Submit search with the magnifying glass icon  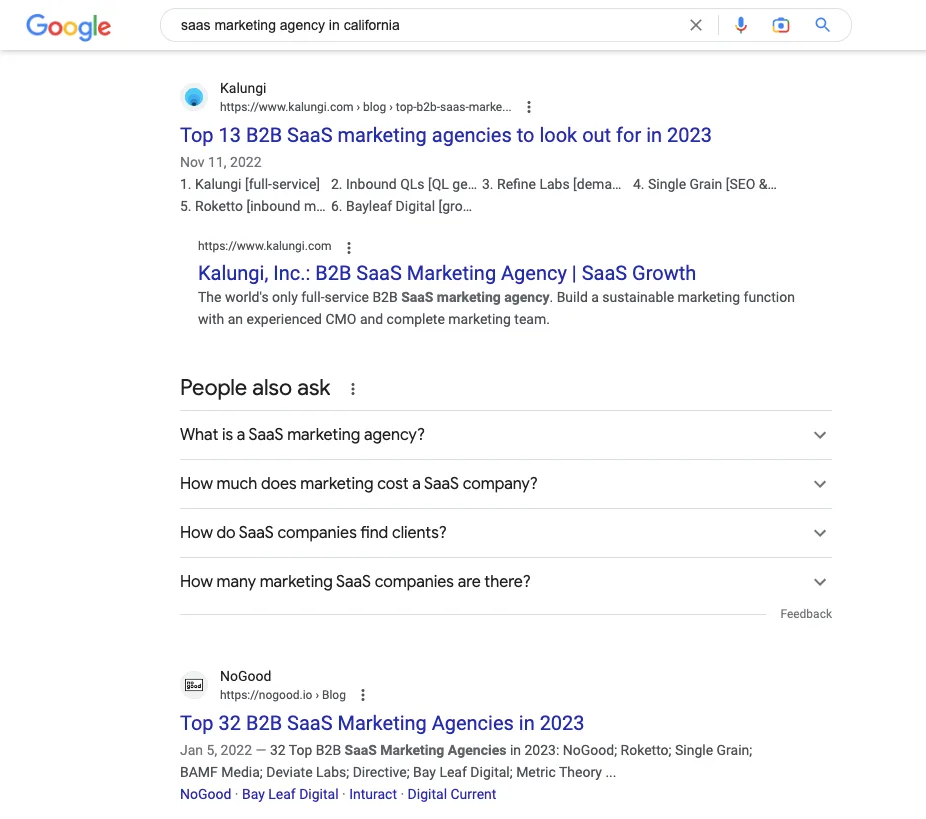pyautogui.click(x=822, y=25)
